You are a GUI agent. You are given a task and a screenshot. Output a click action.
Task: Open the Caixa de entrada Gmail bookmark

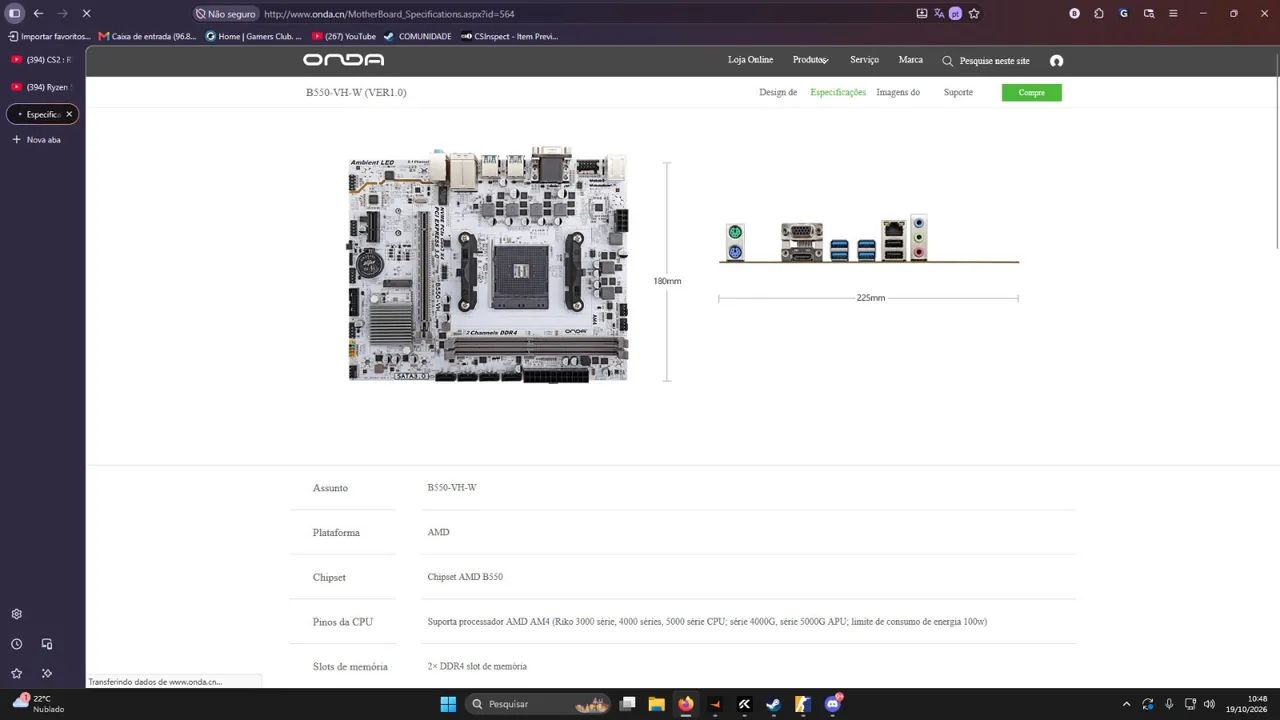click(x=148, y=36)
